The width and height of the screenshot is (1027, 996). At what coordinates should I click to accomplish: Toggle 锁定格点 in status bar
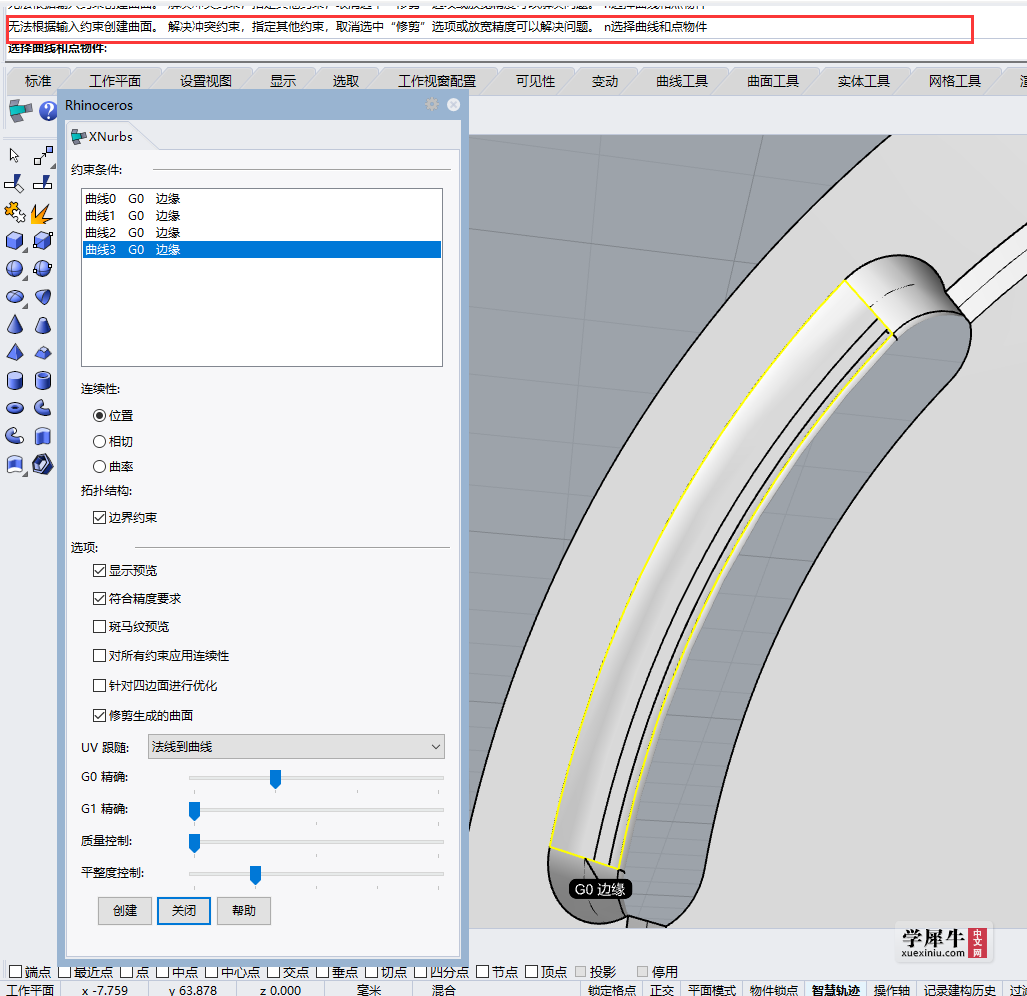pos(612,989)
